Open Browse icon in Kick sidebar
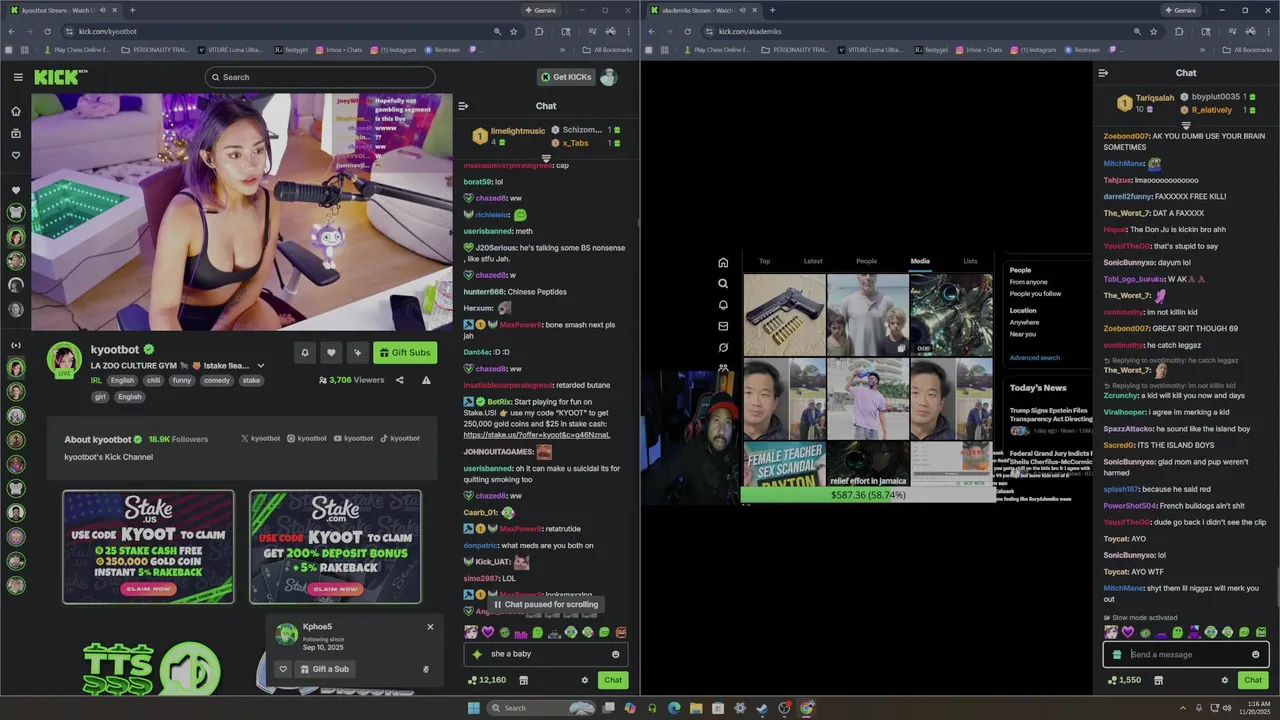The width and height of the screenshot is (1280, 720). click(x=16, y=133)
